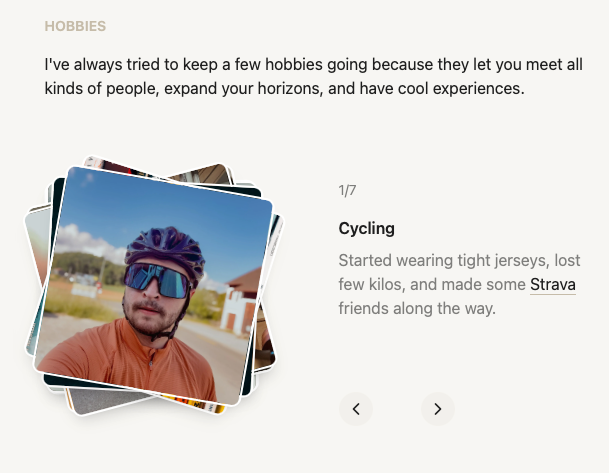
Task: Click the 'Started wearing tight jerseys' description
Action: tap(459, 284)
